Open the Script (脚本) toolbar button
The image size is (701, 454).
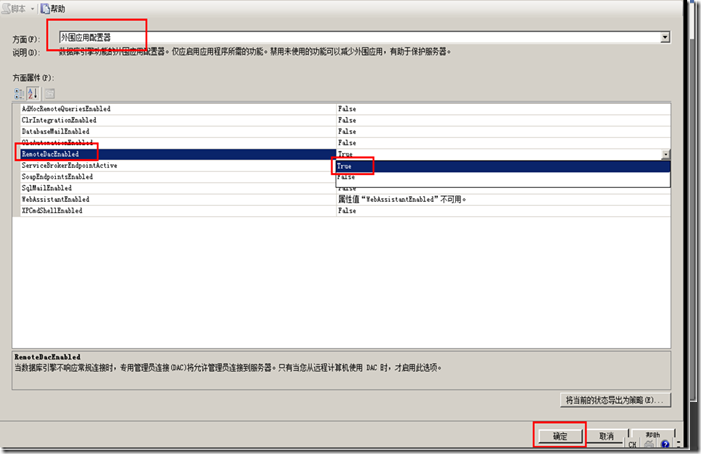[x=14, y=8]
